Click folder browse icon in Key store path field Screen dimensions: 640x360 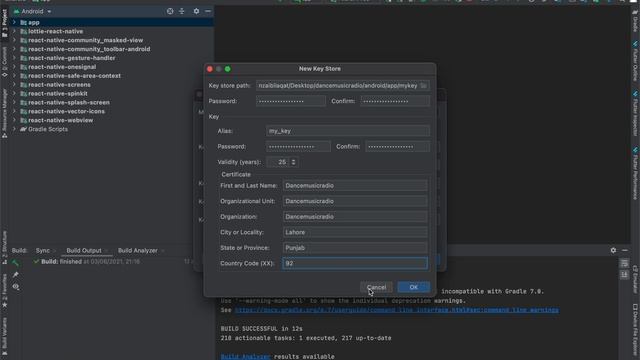pyautogui.click(x=424, y=86)
